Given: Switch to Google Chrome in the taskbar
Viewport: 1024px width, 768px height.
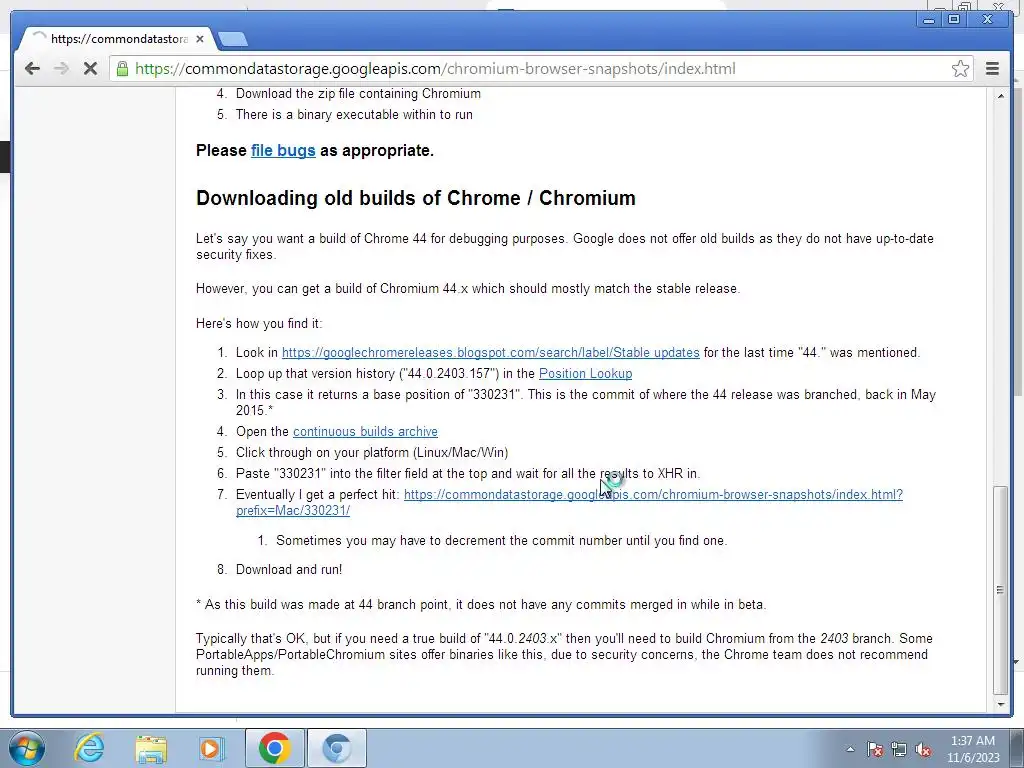Looking at the screenshot, I should coord(274,748).
